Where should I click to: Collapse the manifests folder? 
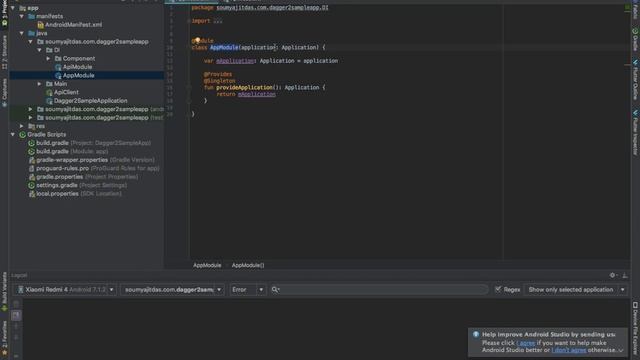pos(22,16)
